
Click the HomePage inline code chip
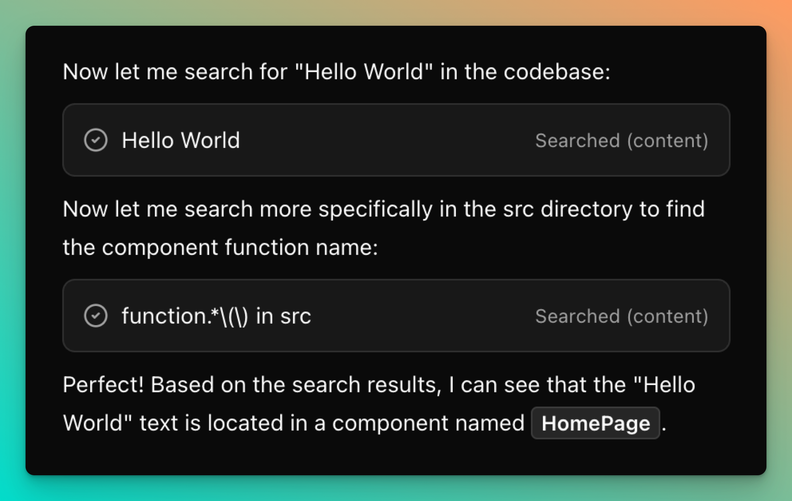596,423
